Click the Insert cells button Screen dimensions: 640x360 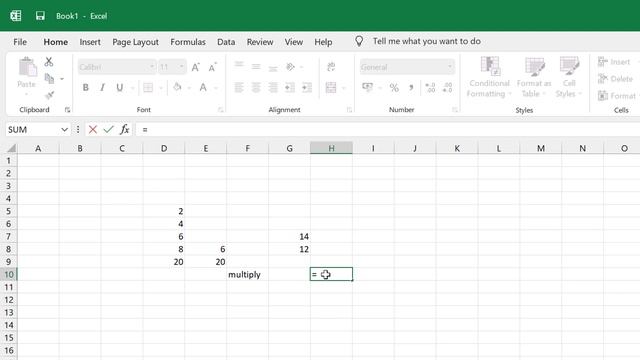[x=614, y=62]
